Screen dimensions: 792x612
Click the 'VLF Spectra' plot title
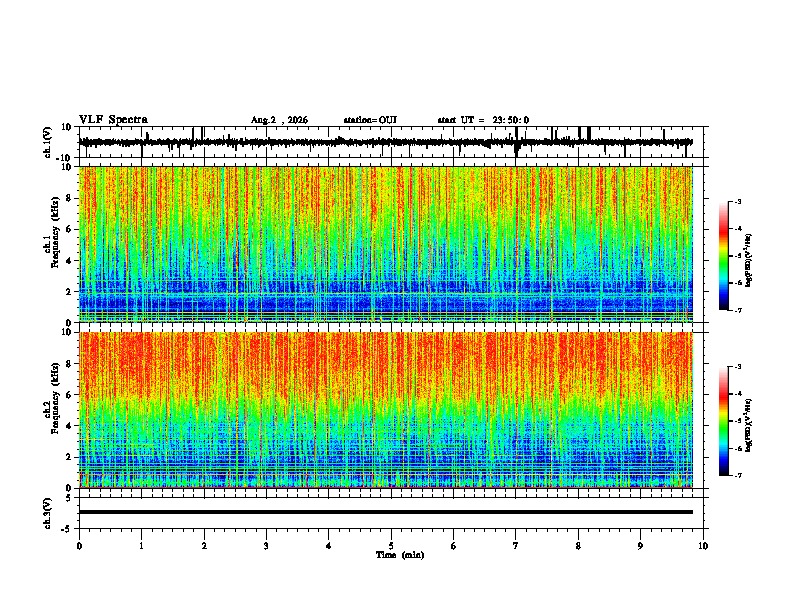[113, 120]
